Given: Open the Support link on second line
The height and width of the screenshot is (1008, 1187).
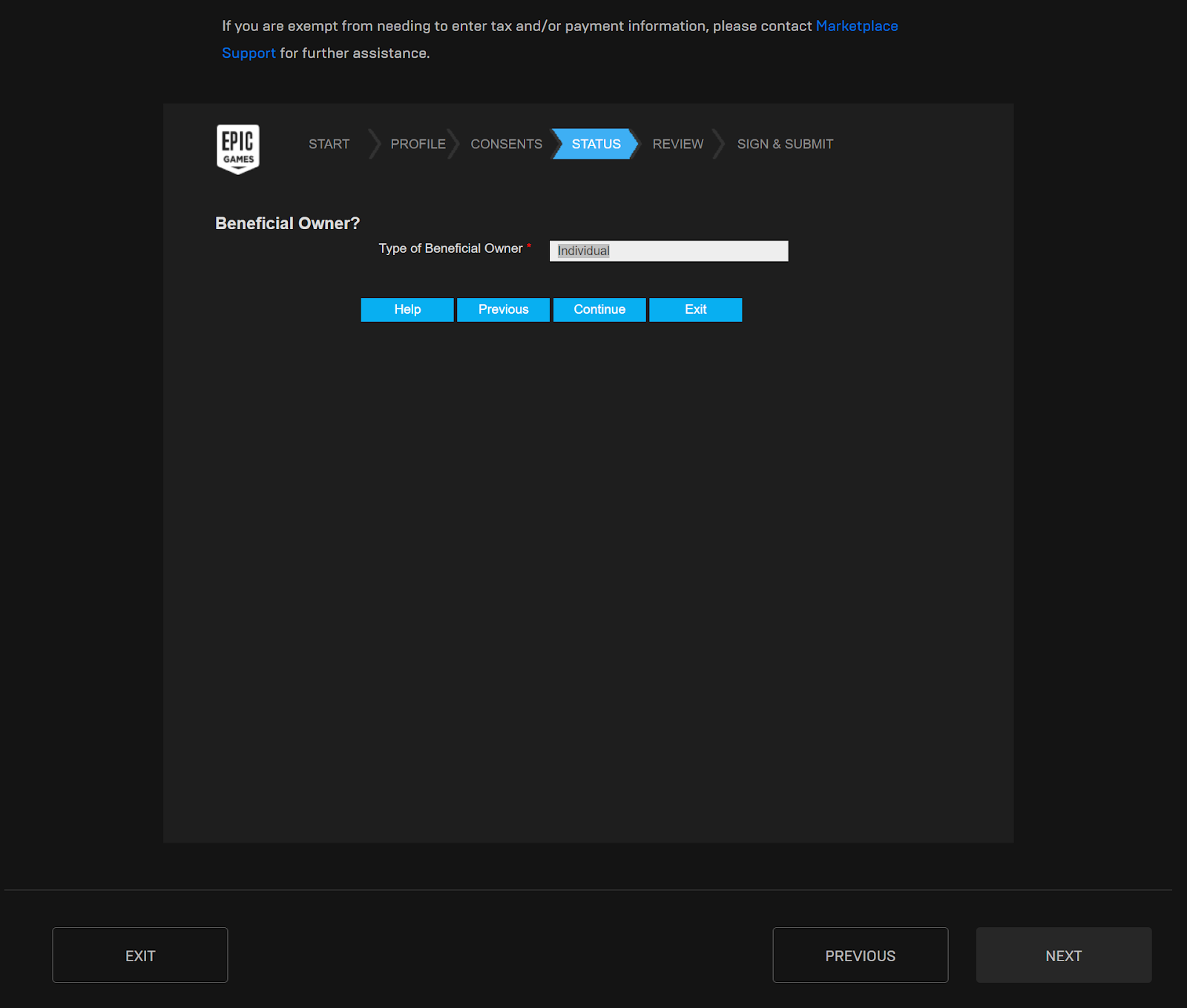Looking at the screenshot, I should click(249, 53).
